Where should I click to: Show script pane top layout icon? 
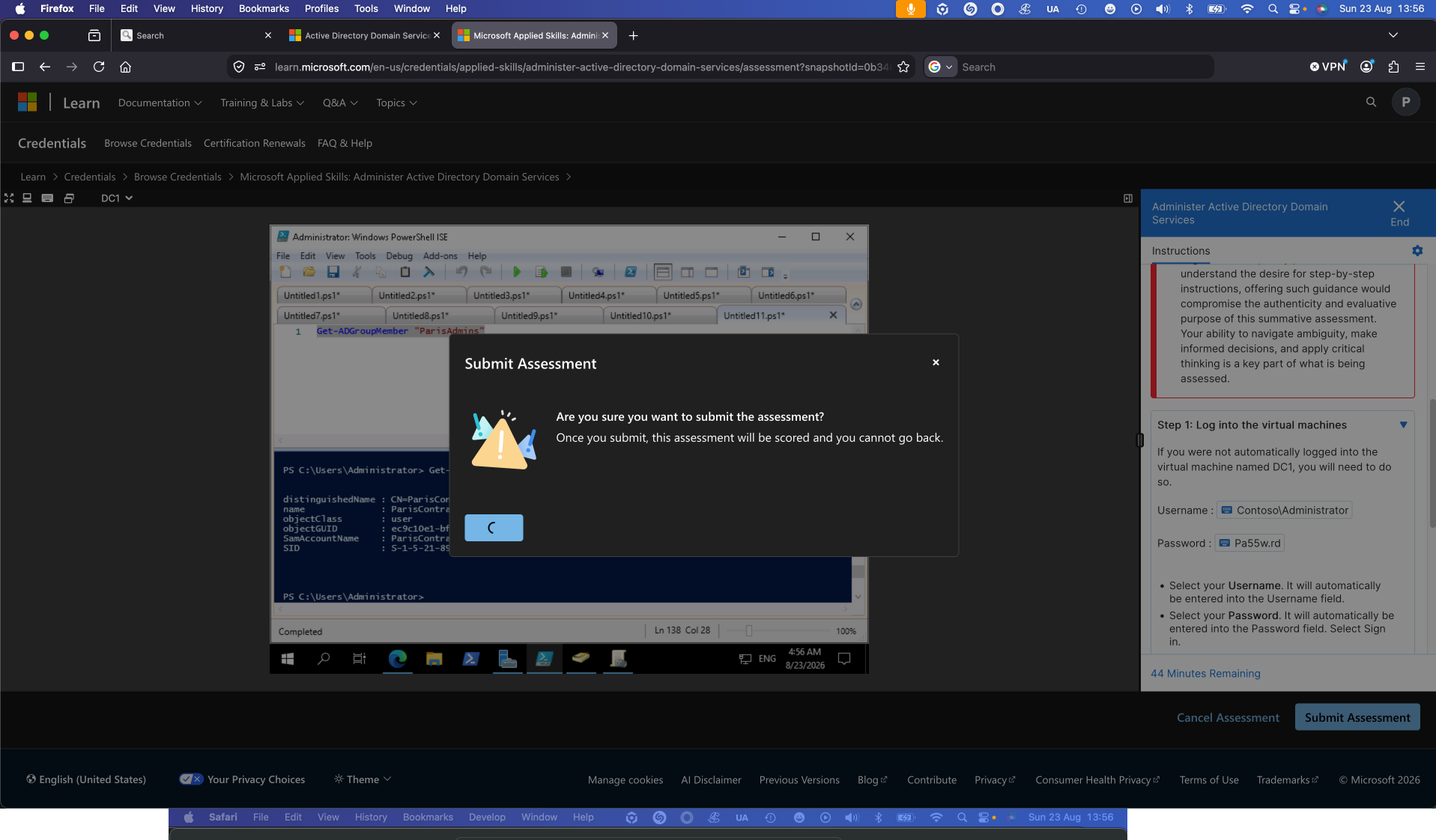point(662,273)
